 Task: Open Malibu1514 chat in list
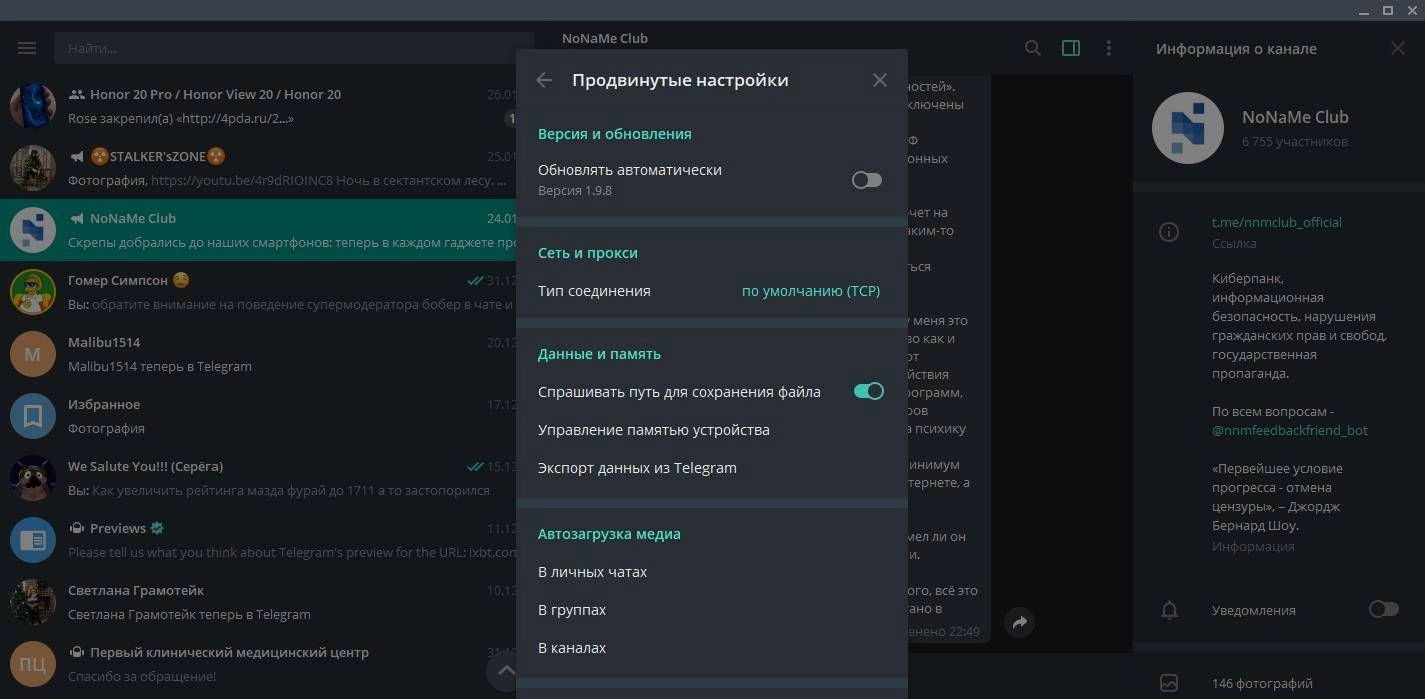point(258,354)
